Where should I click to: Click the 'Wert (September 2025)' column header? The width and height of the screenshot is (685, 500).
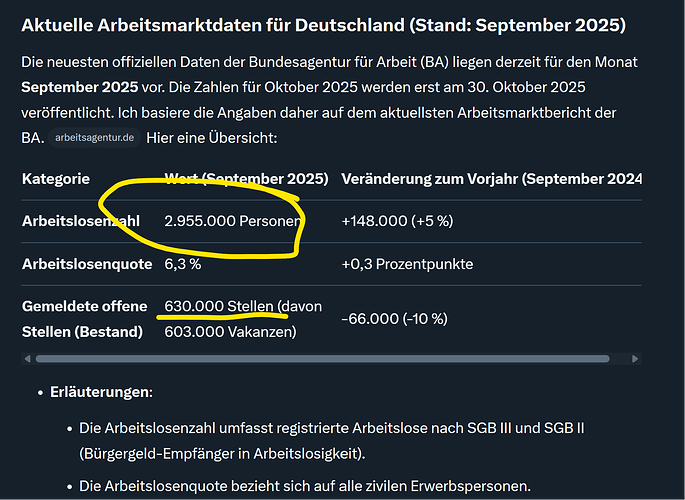[246, 179]
